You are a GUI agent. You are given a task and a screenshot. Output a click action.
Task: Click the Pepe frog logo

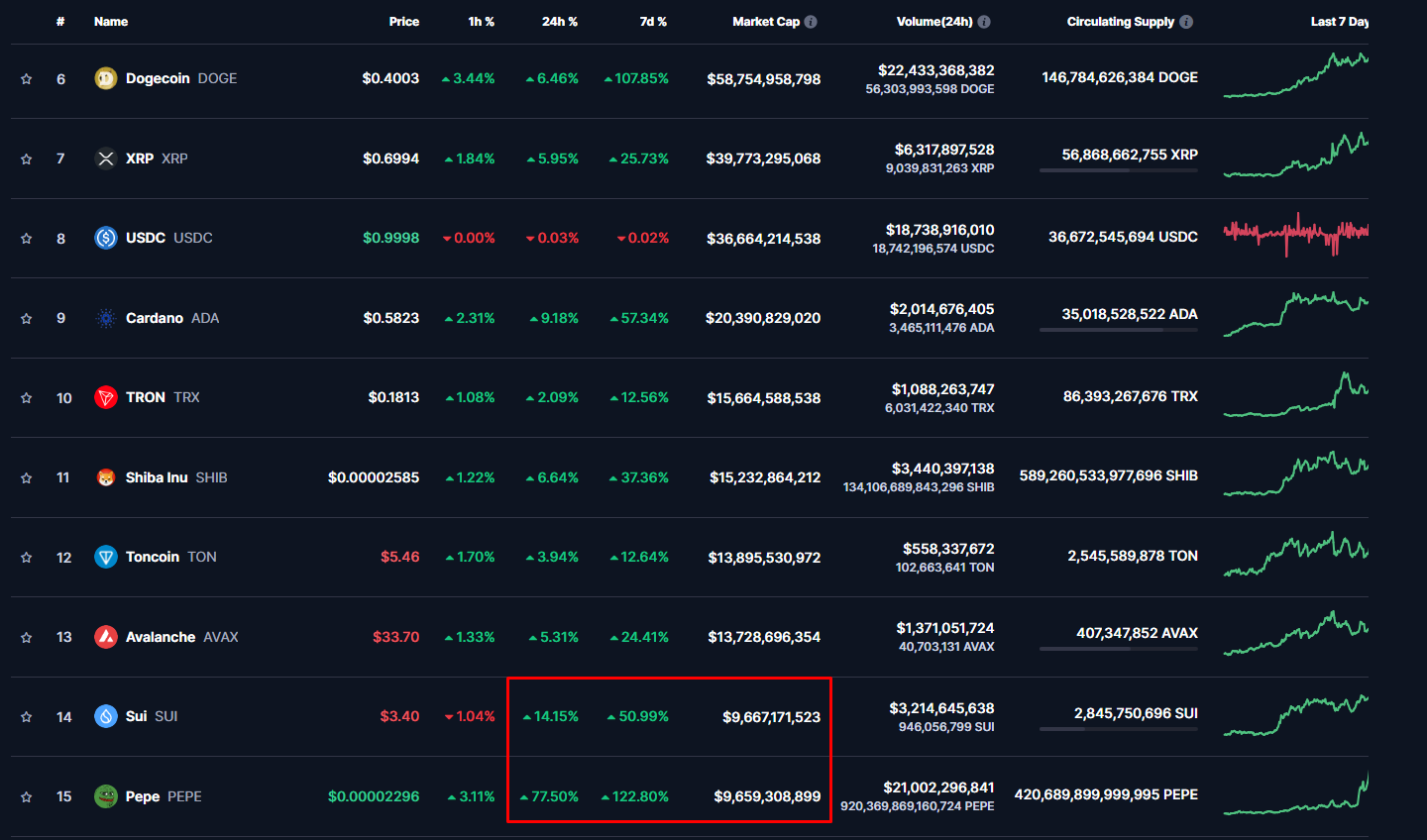[x=106, y=796]
